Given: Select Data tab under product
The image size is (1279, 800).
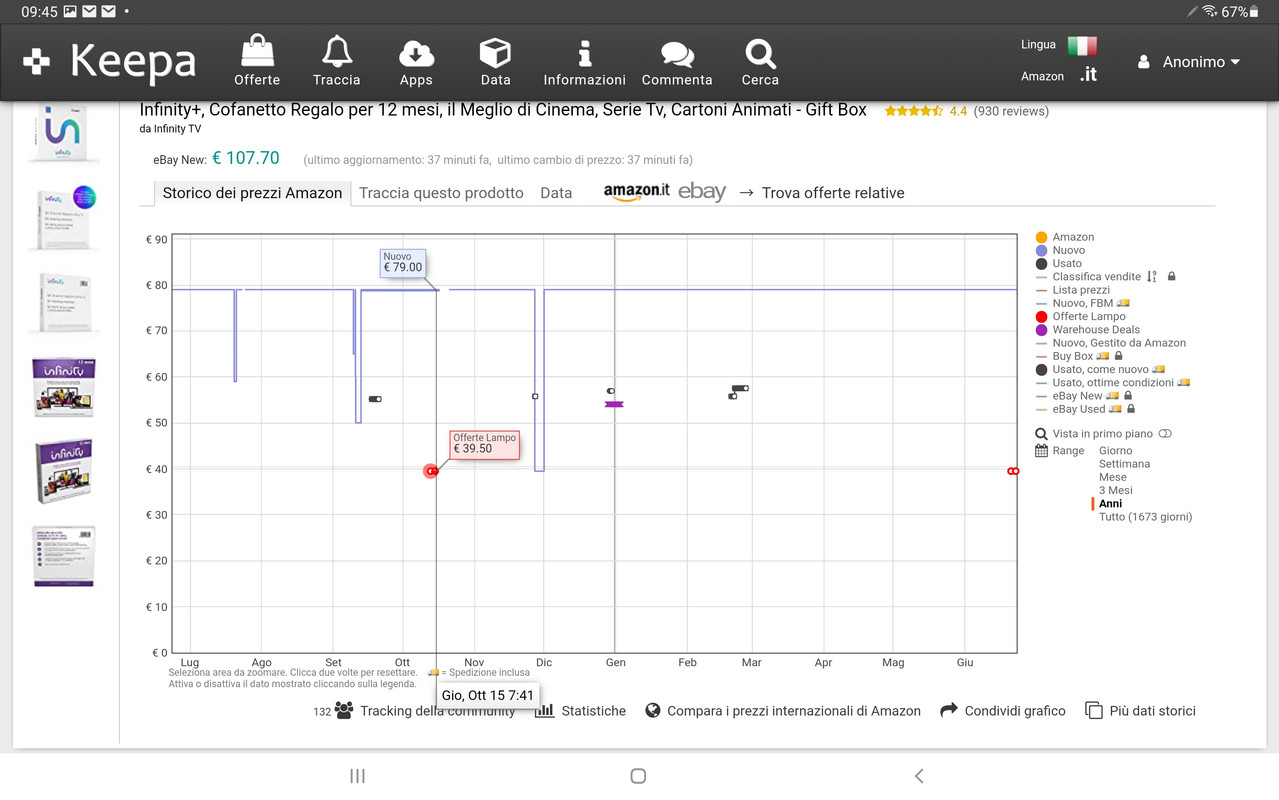Looking at the screenshot, I should tap(556, 193).
